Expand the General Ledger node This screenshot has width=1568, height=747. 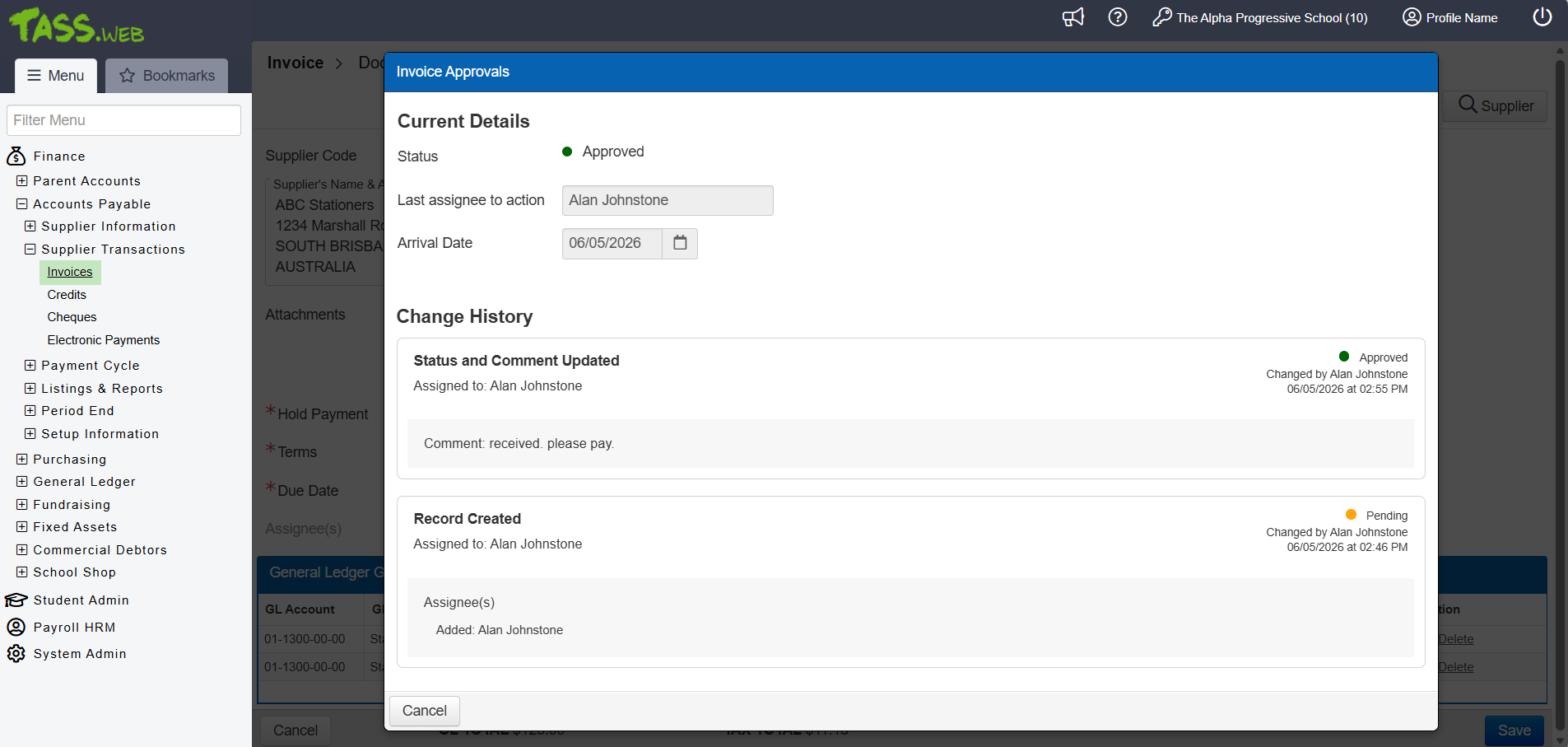coord(22,482)
